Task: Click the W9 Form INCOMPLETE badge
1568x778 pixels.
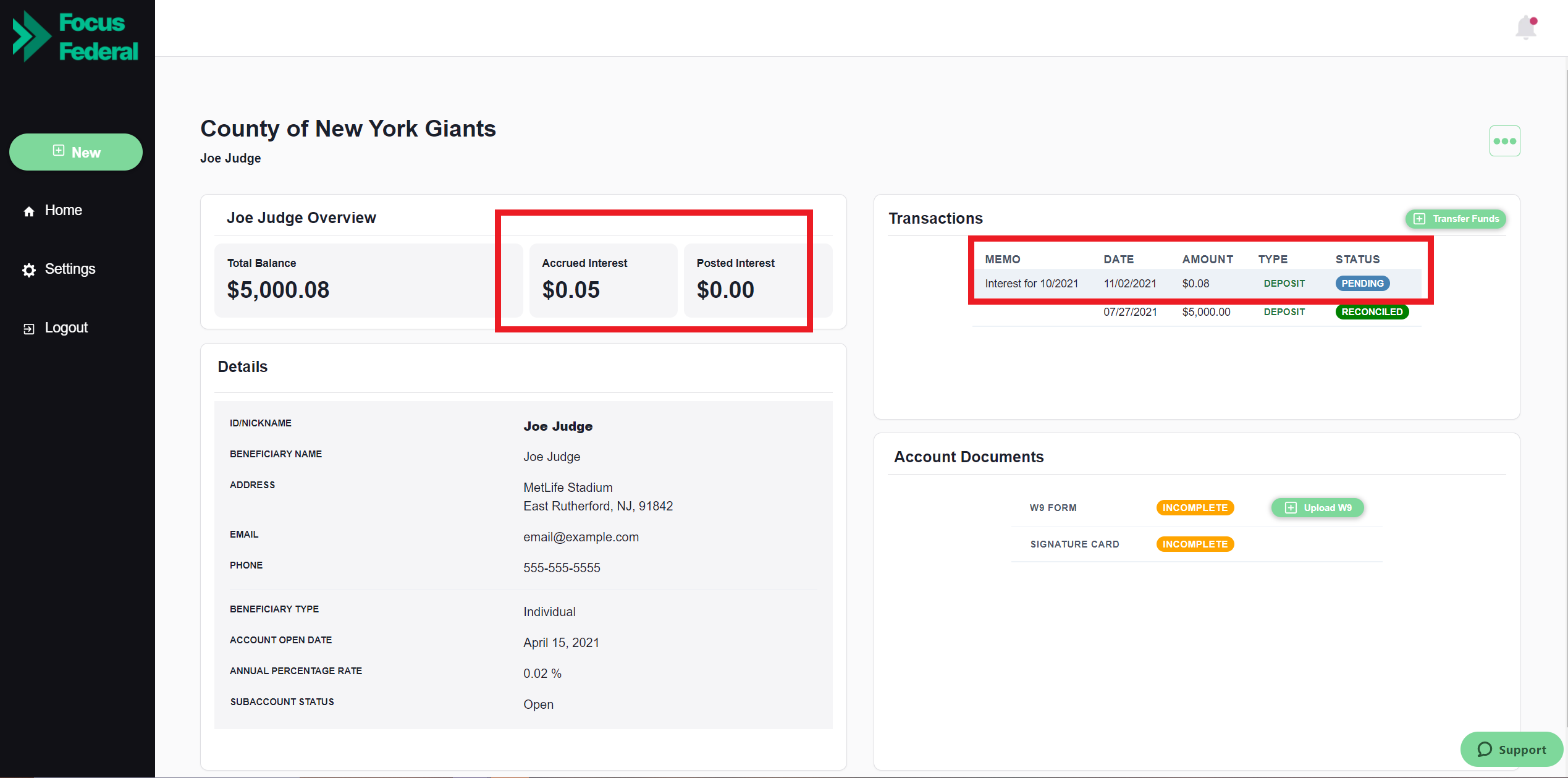Action: [1194, 507]
